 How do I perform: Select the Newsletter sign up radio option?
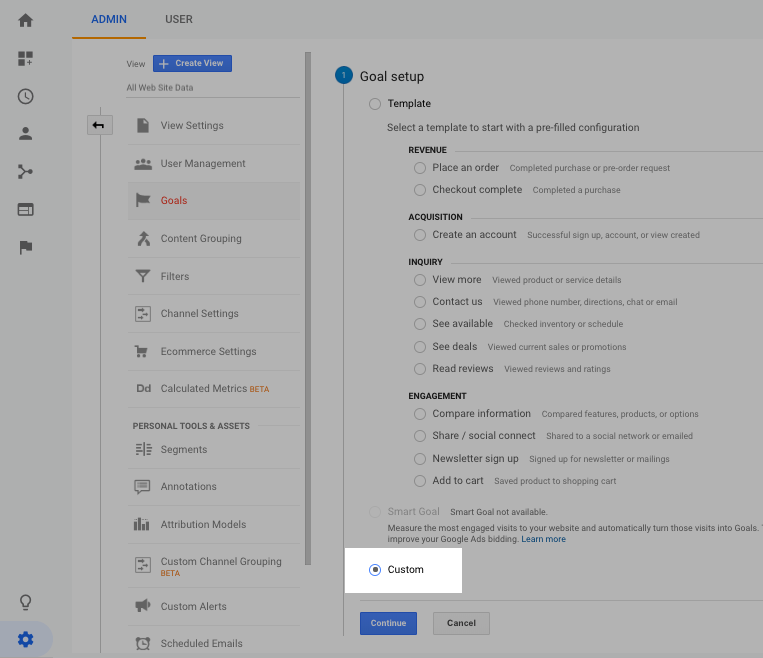tap(419, 459)
